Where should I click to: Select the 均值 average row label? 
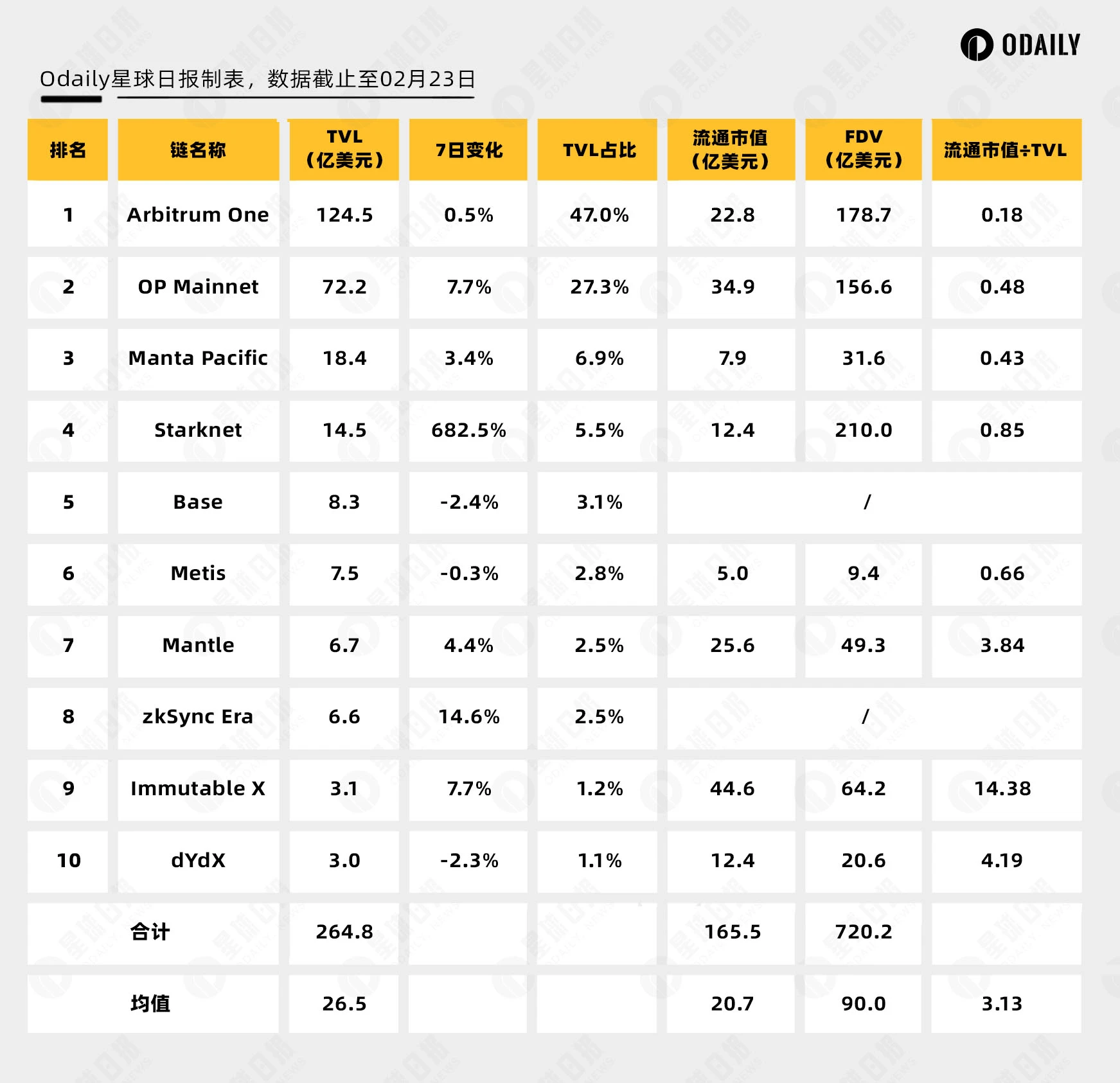150,1003
